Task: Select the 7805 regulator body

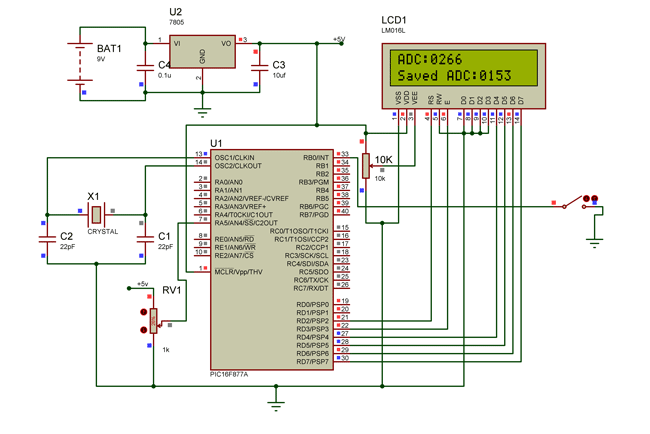Action: coord(202,52)
